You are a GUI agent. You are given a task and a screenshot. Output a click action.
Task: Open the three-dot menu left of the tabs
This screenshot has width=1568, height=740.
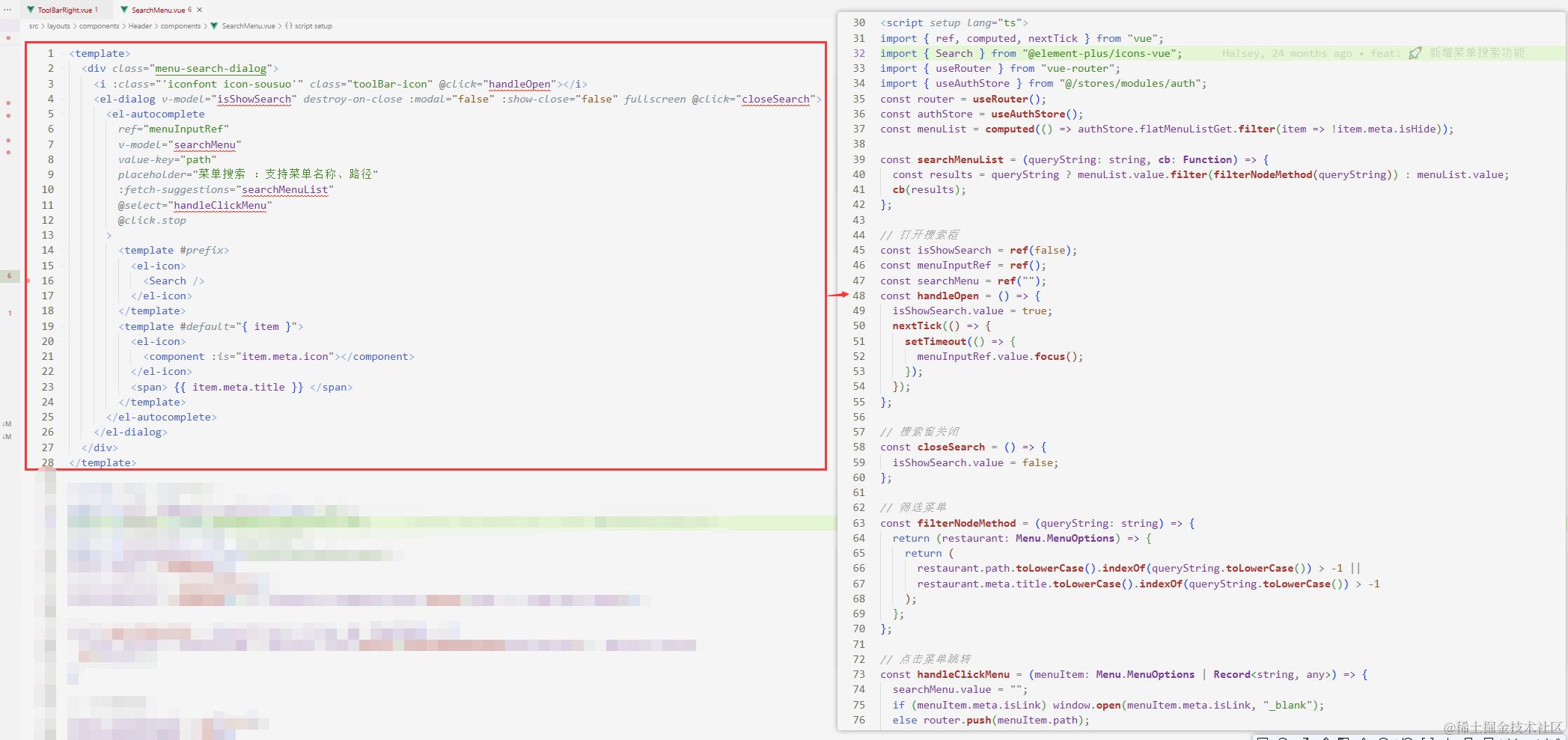click(x=7, y=10)
